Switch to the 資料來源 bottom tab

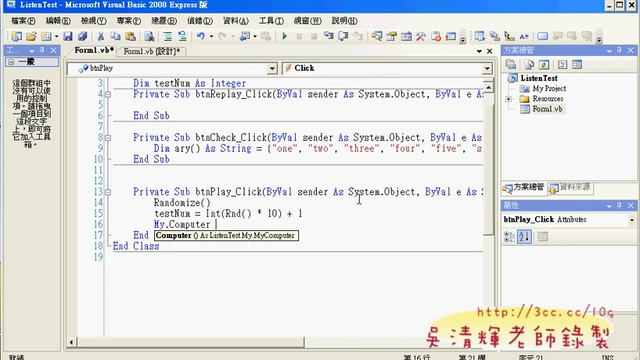(x=570, y=187)
